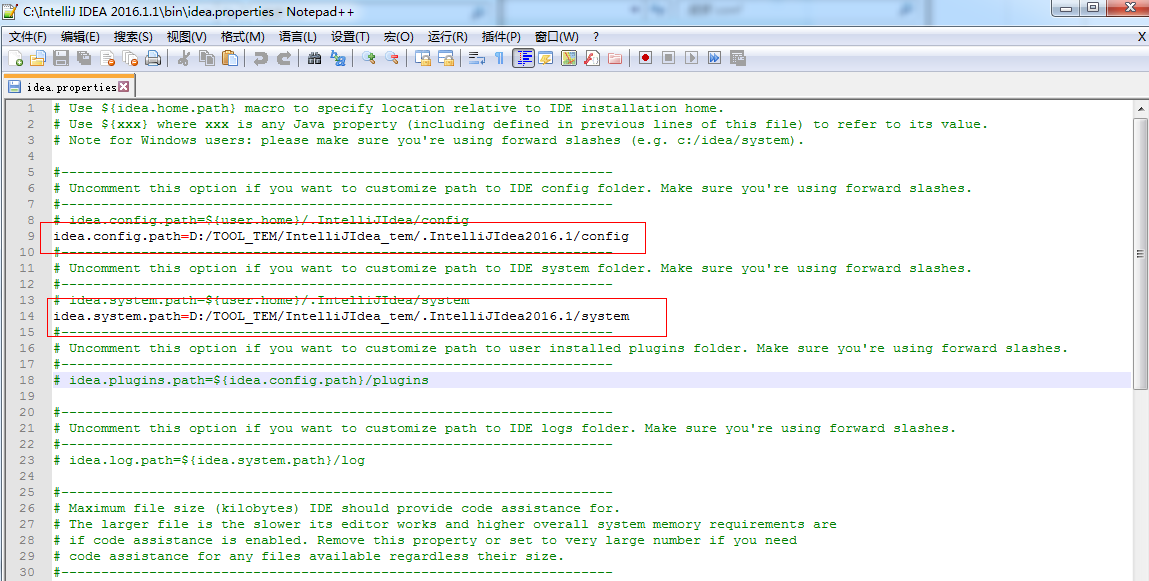The width and height of the screenshot is (1149, 581).
Task: Open the 文件(F) menu
Action: click(27, 37)
